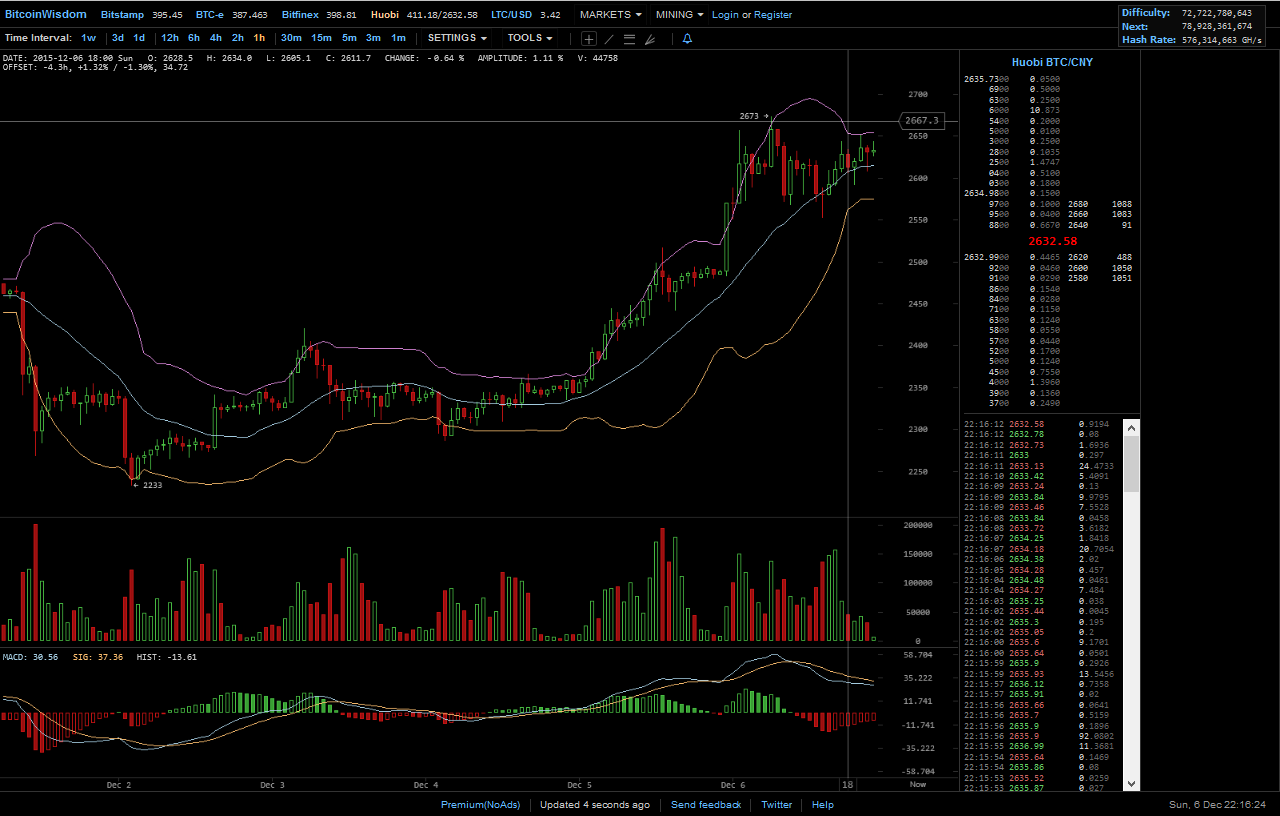Click the 'Sun, 6 Dec 22:16:24' clock
This screenshot has height=816, width=1280.
[x=1219, y=805]
